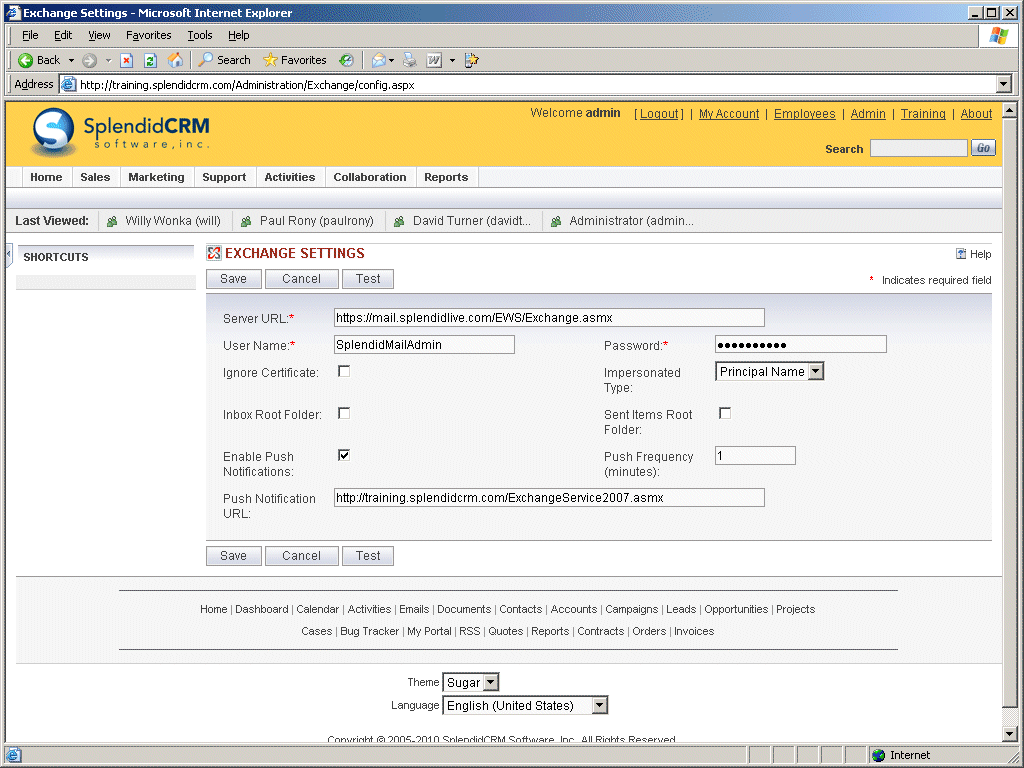Viewport: 1024px width, 768px height.
Task: Click the Exchange Settings title icon
Action: (x=214, y=253)
